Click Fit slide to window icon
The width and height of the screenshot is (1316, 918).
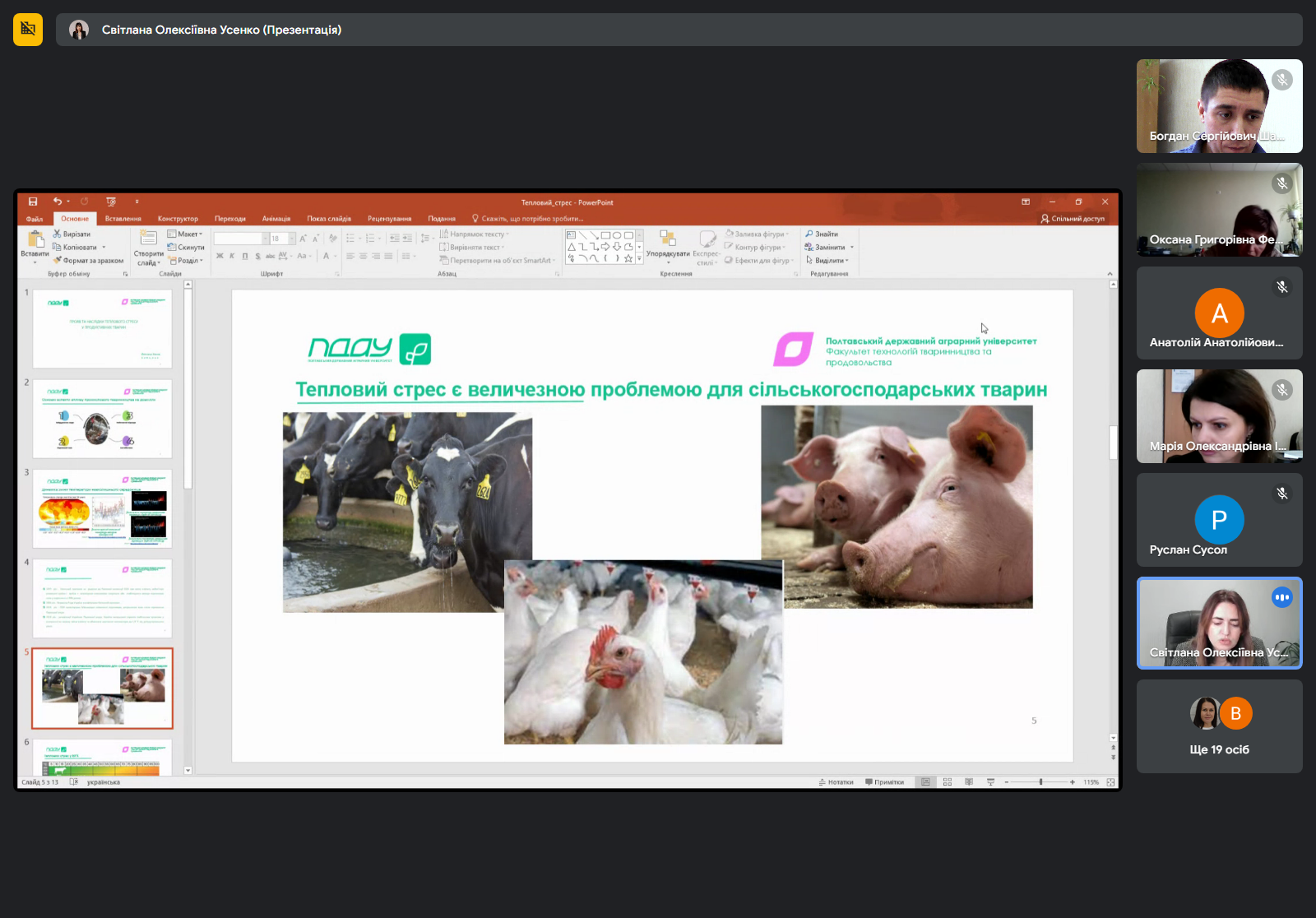point(1111,782)
